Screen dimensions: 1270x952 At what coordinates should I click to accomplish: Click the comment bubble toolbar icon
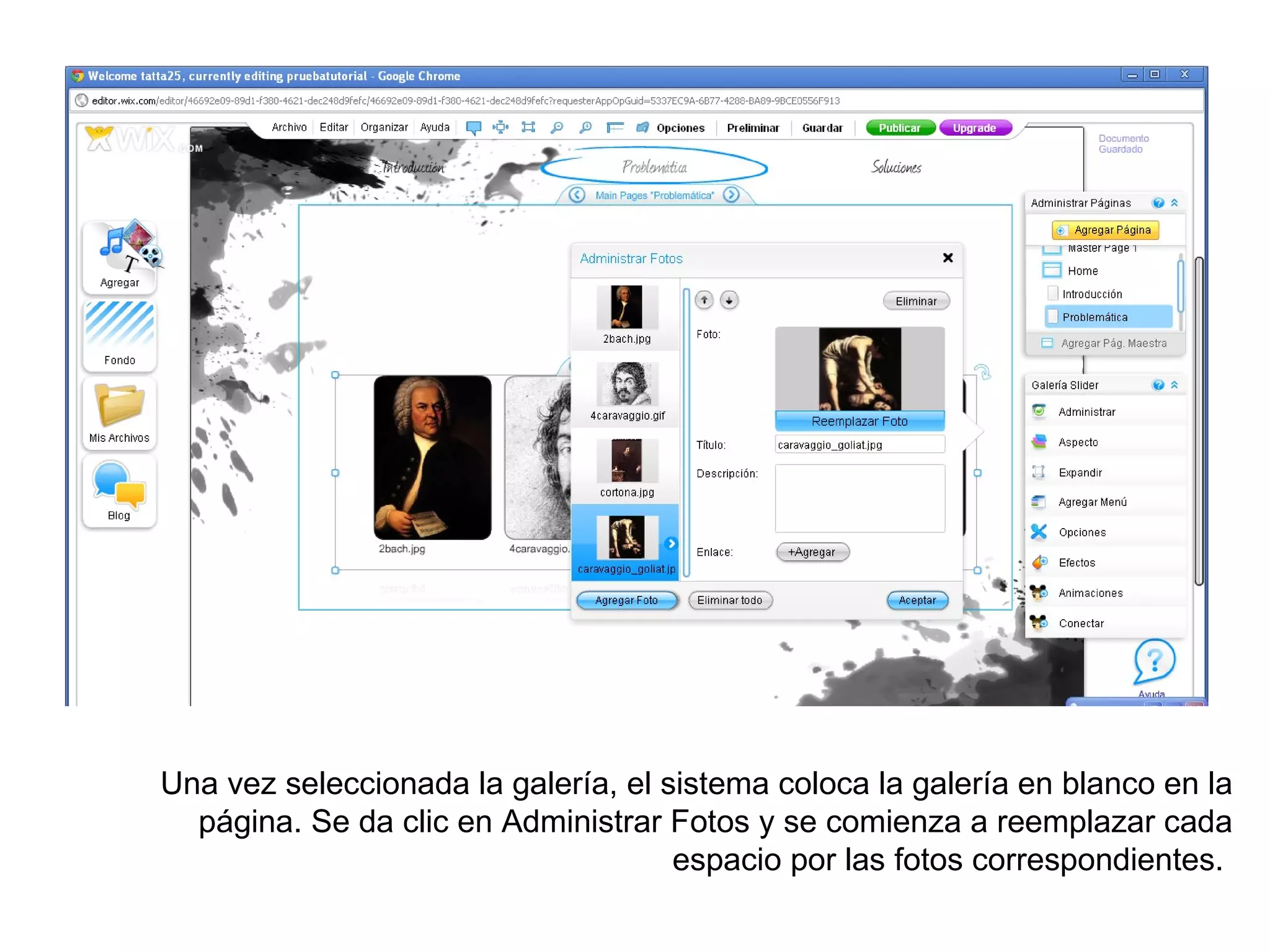[474, 128]
